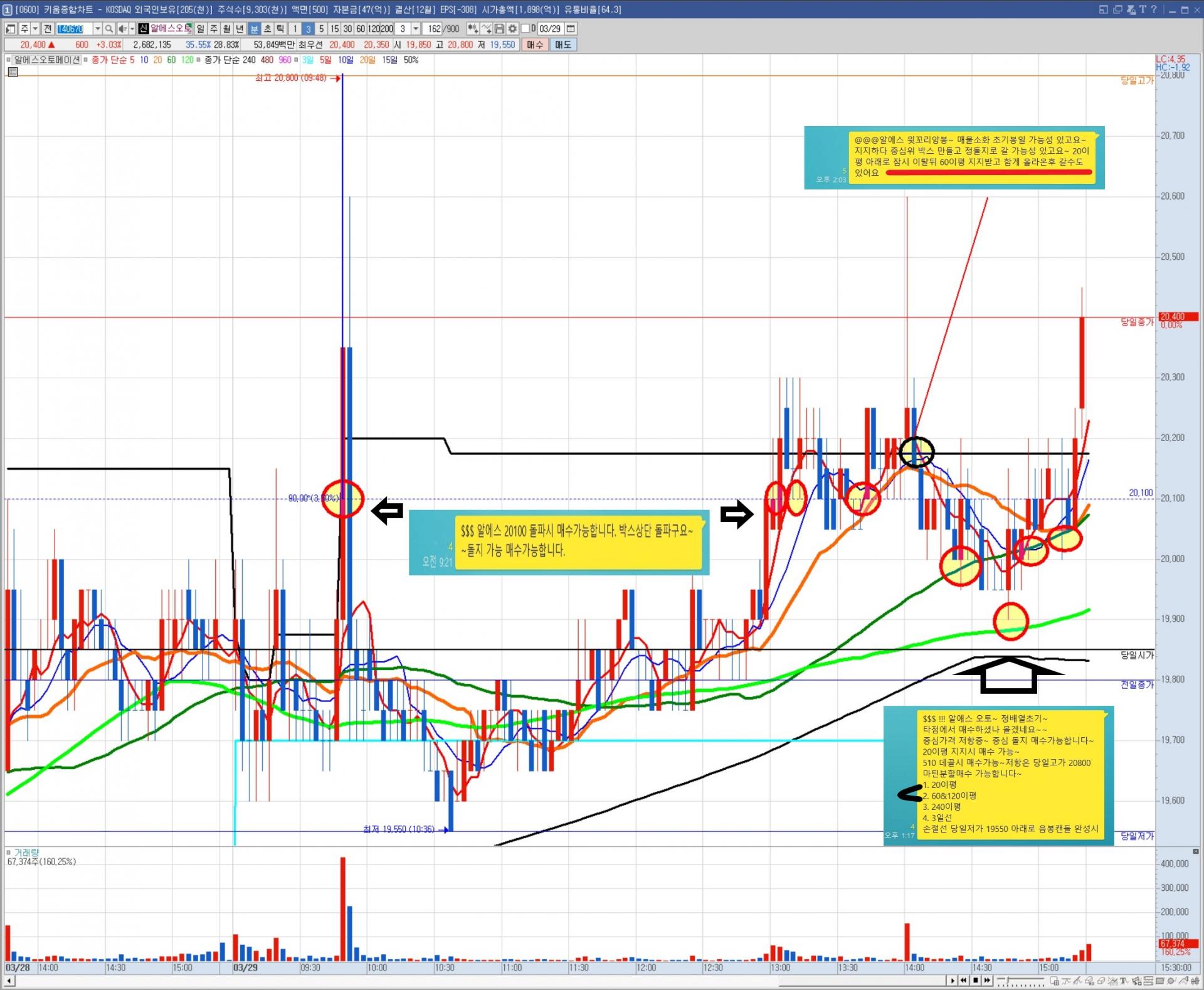Toggle the D date checkbox

click(x=525, y=29)
